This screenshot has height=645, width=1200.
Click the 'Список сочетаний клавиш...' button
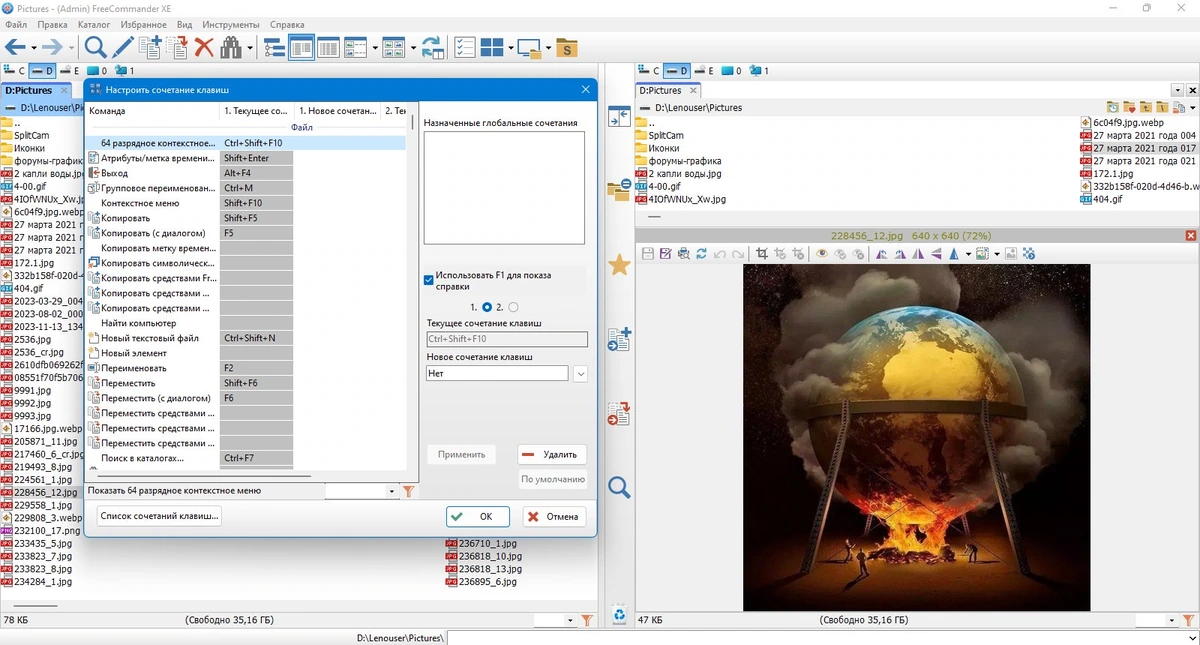tap(160, 516)
